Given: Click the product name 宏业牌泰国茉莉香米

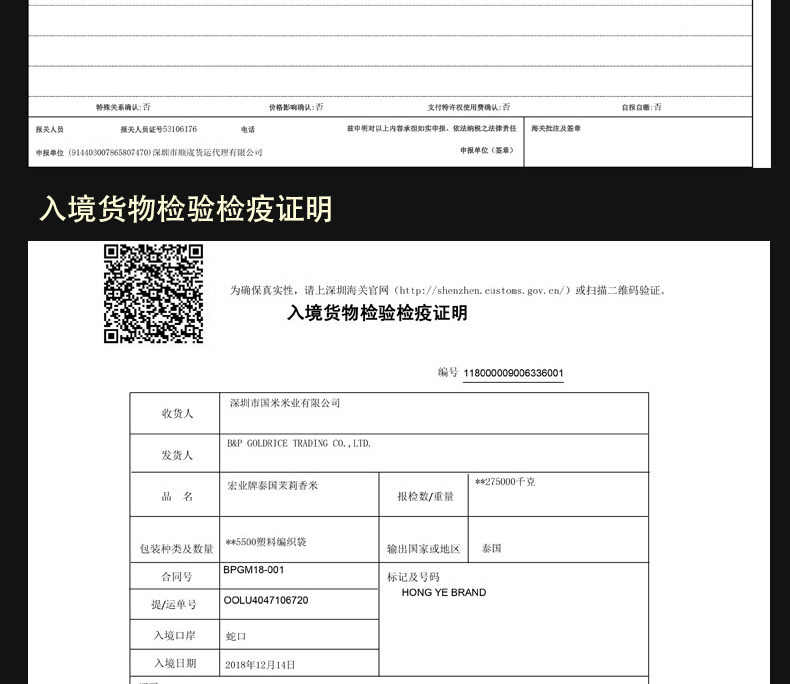Looking at the screenshot, I should [273, 486].
